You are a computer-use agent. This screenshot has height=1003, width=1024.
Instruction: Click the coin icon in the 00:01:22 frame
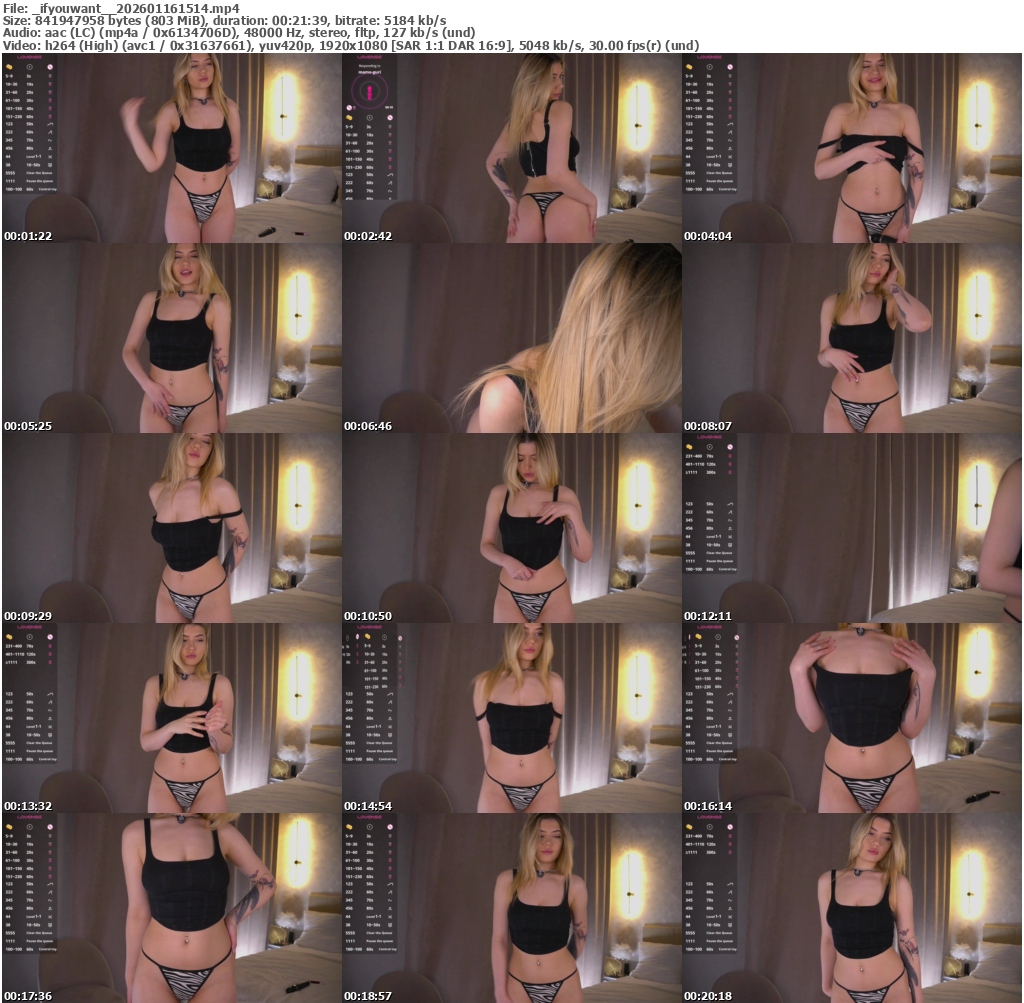9,67
